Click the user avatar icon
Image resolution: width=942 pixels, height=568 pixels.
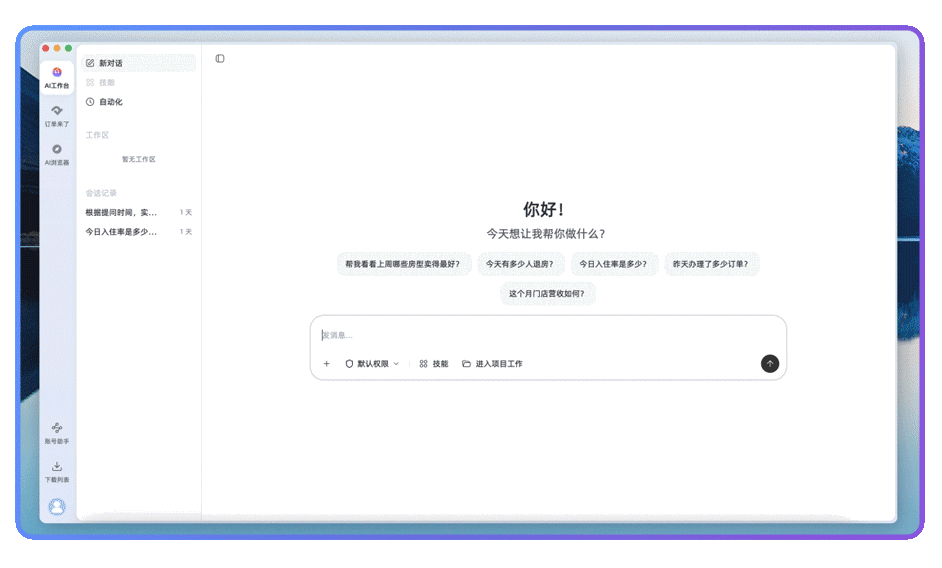tap(56, 507)
